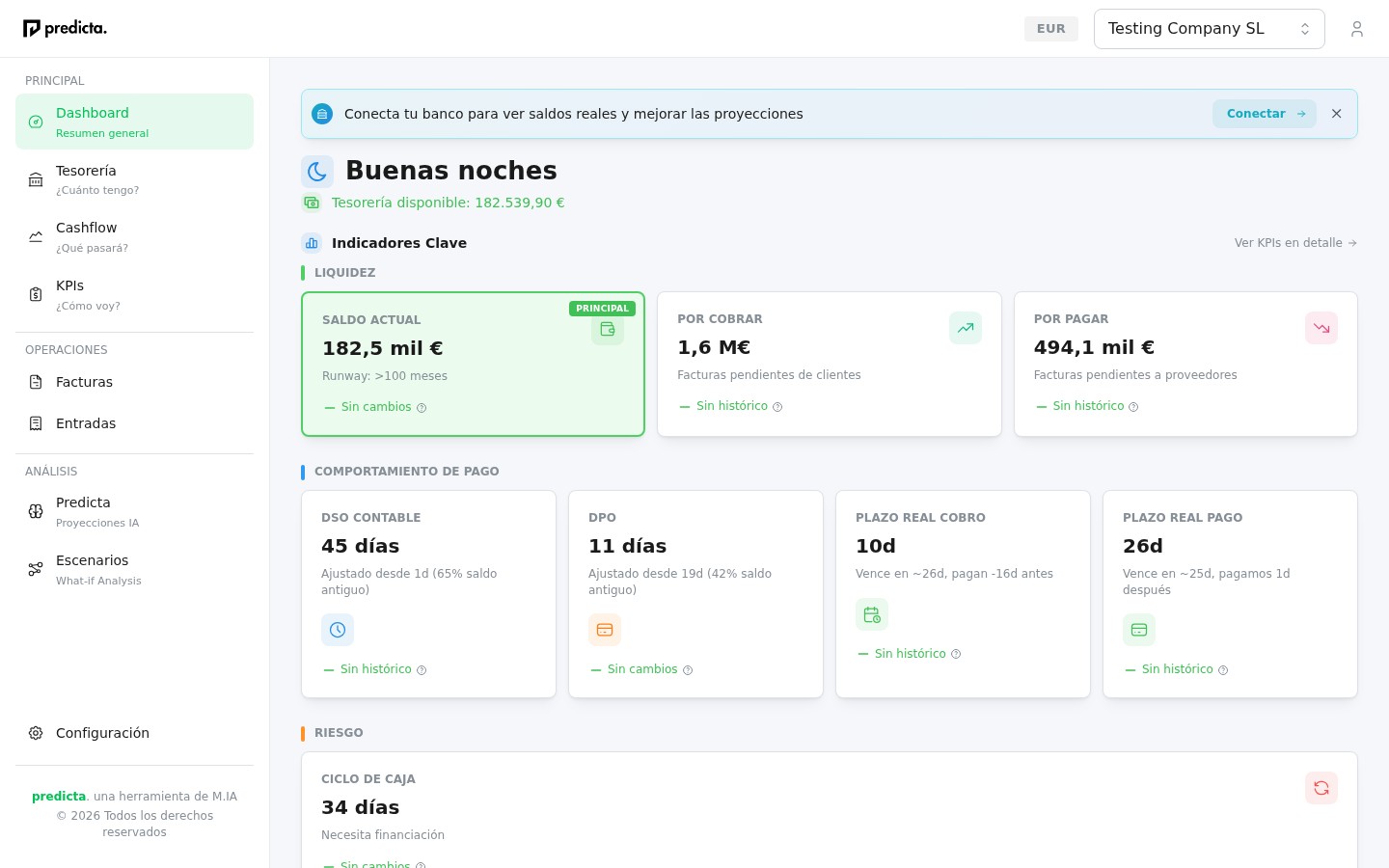The image size is (1389, 868).
Task: Click the Configuración gear icon
Action: [36, 733]
